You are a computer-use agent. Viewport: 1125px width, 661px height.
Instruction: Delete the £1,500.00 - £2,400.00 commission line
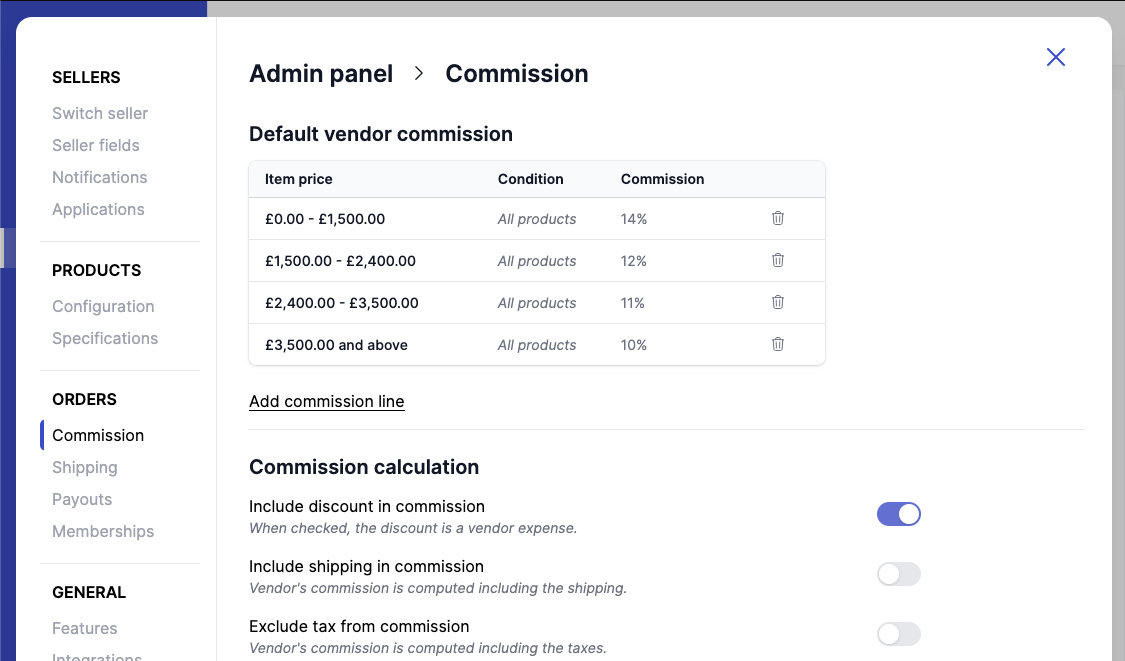point(777,260)
